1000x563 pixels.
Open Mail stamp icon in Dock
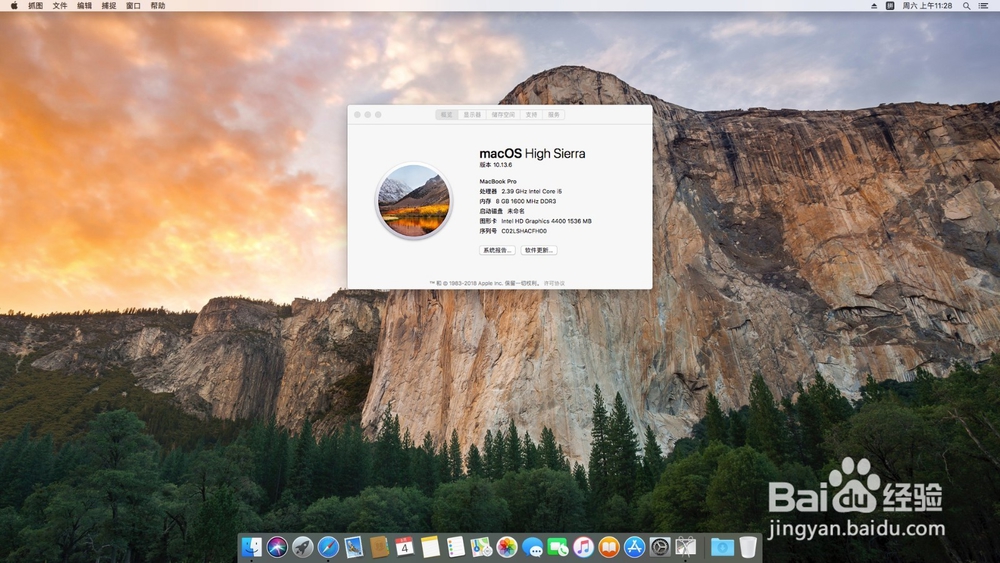pos(353,546)
